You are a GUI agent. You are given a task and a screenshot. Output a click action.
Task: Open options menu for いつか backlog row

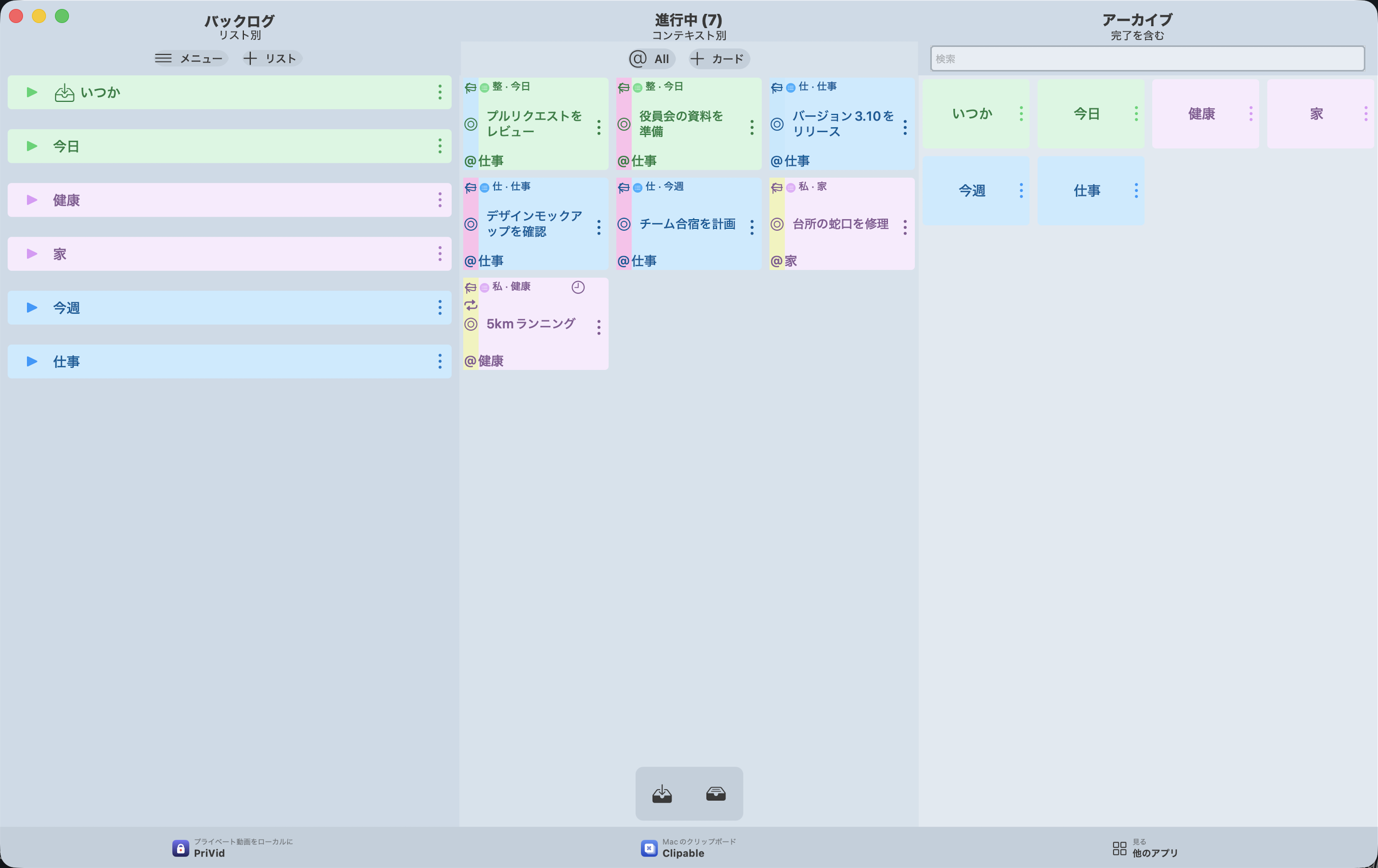tap(440, 92)
